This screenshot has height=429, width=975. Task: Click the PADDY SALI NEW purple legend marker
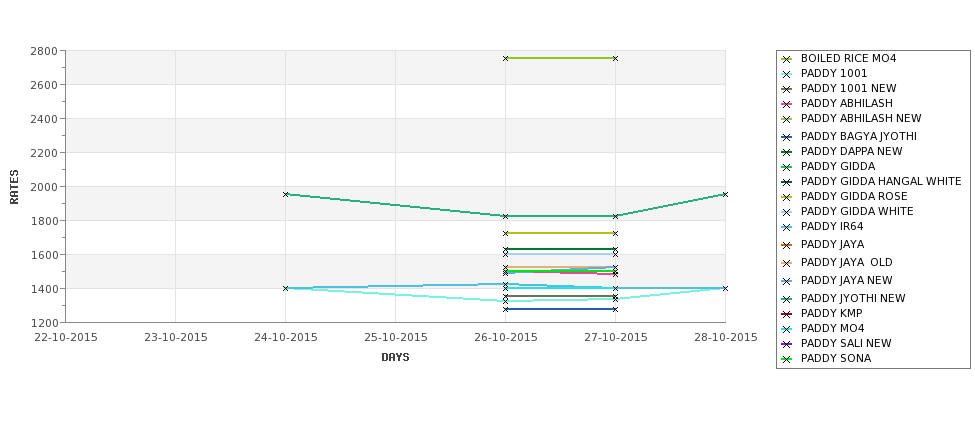[x=787, y=344]
